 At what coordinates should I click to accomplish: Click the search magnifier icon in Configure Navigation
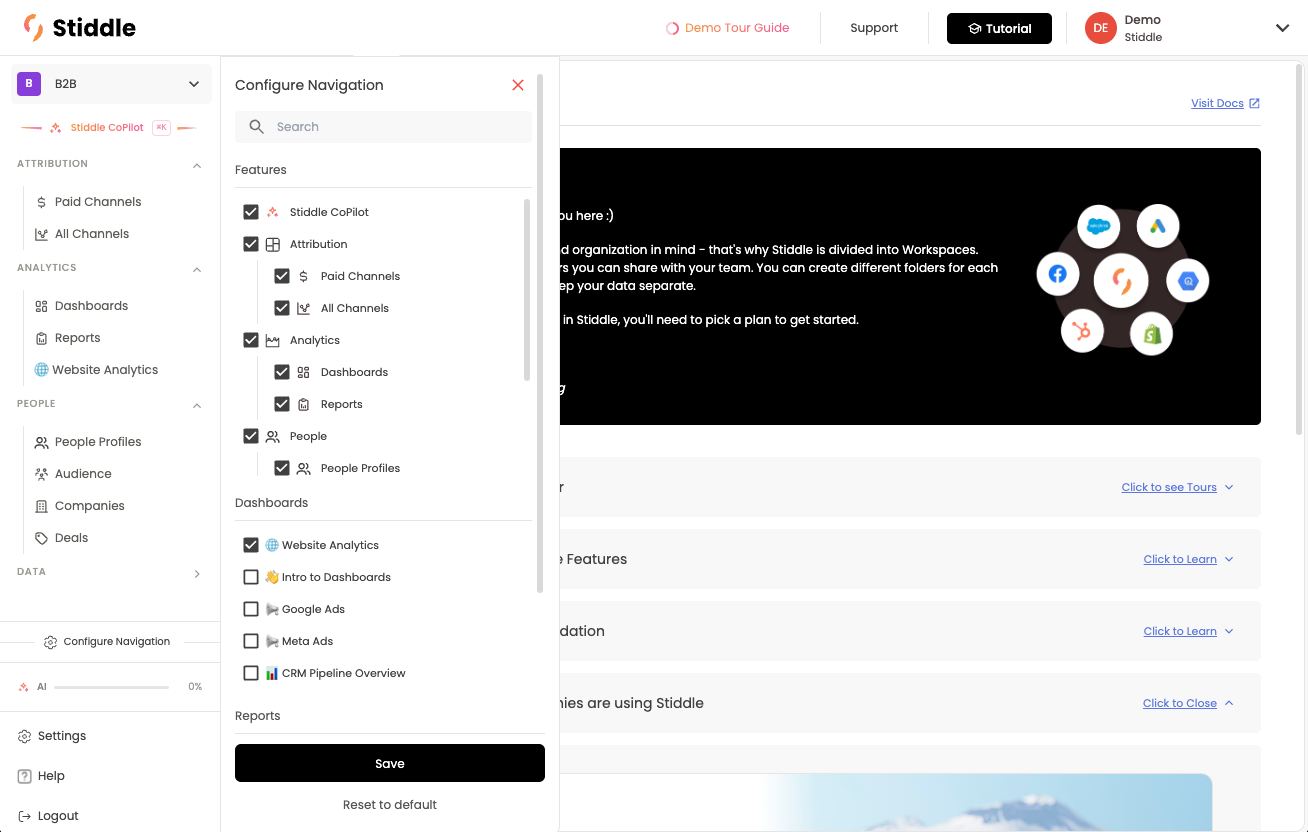click(257, 127)
